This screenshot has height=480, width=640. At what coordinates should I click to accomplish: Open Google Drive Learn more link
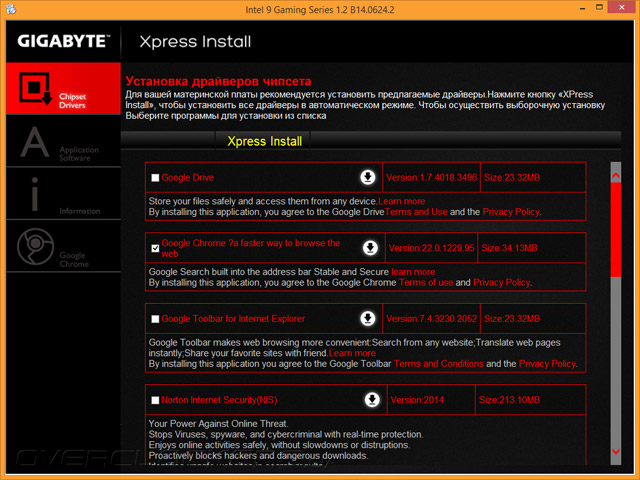click(x=402, y=201)
